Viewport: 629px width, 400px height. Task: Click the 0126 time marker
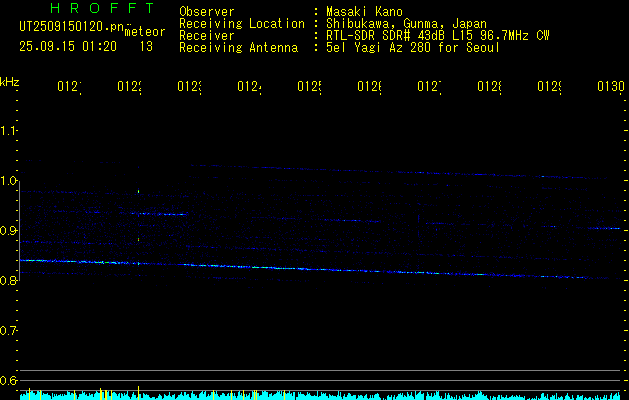coord(369,87)
